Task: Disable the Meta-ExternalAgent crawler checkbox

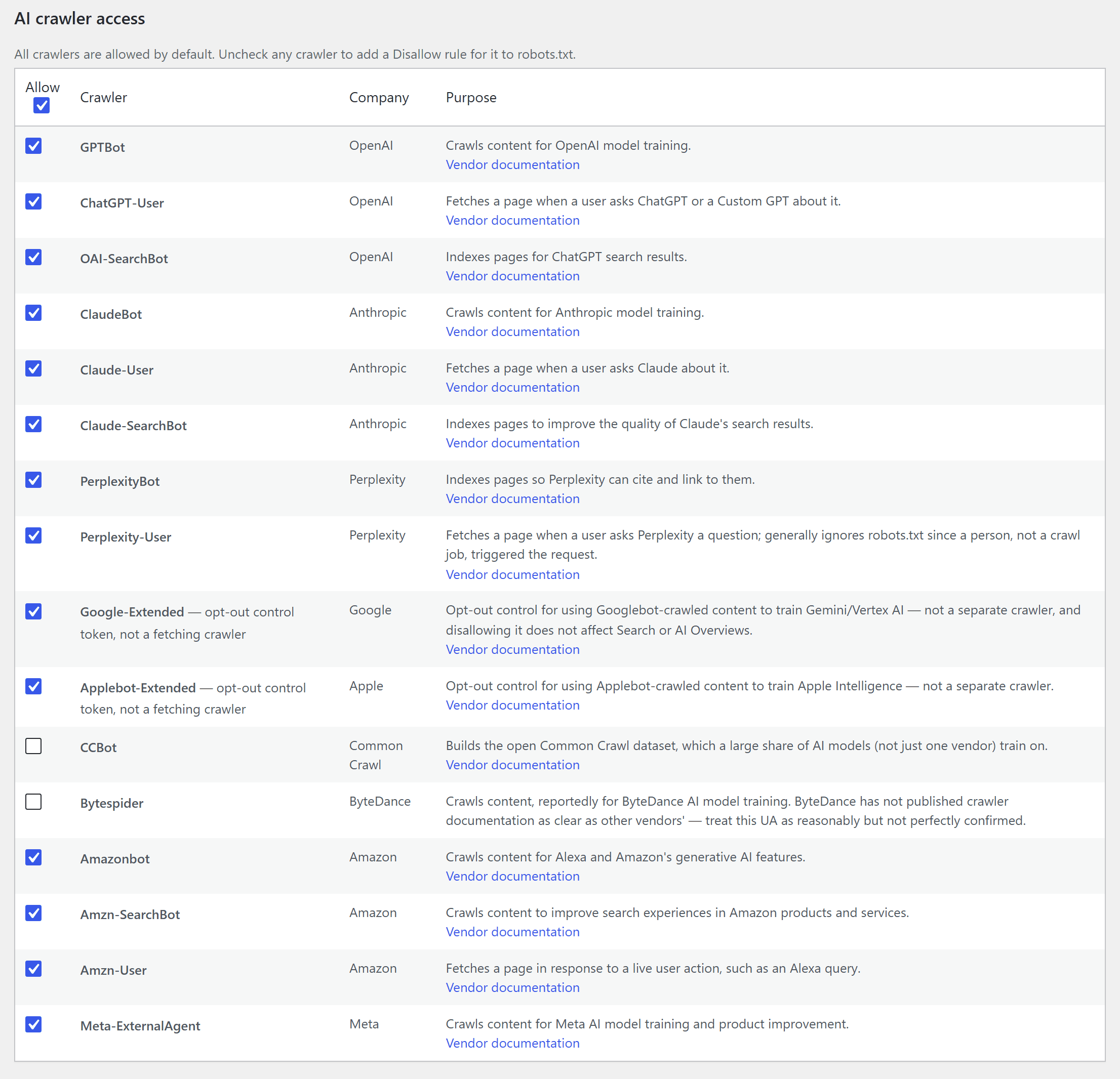Action: tap(34, 1025)
